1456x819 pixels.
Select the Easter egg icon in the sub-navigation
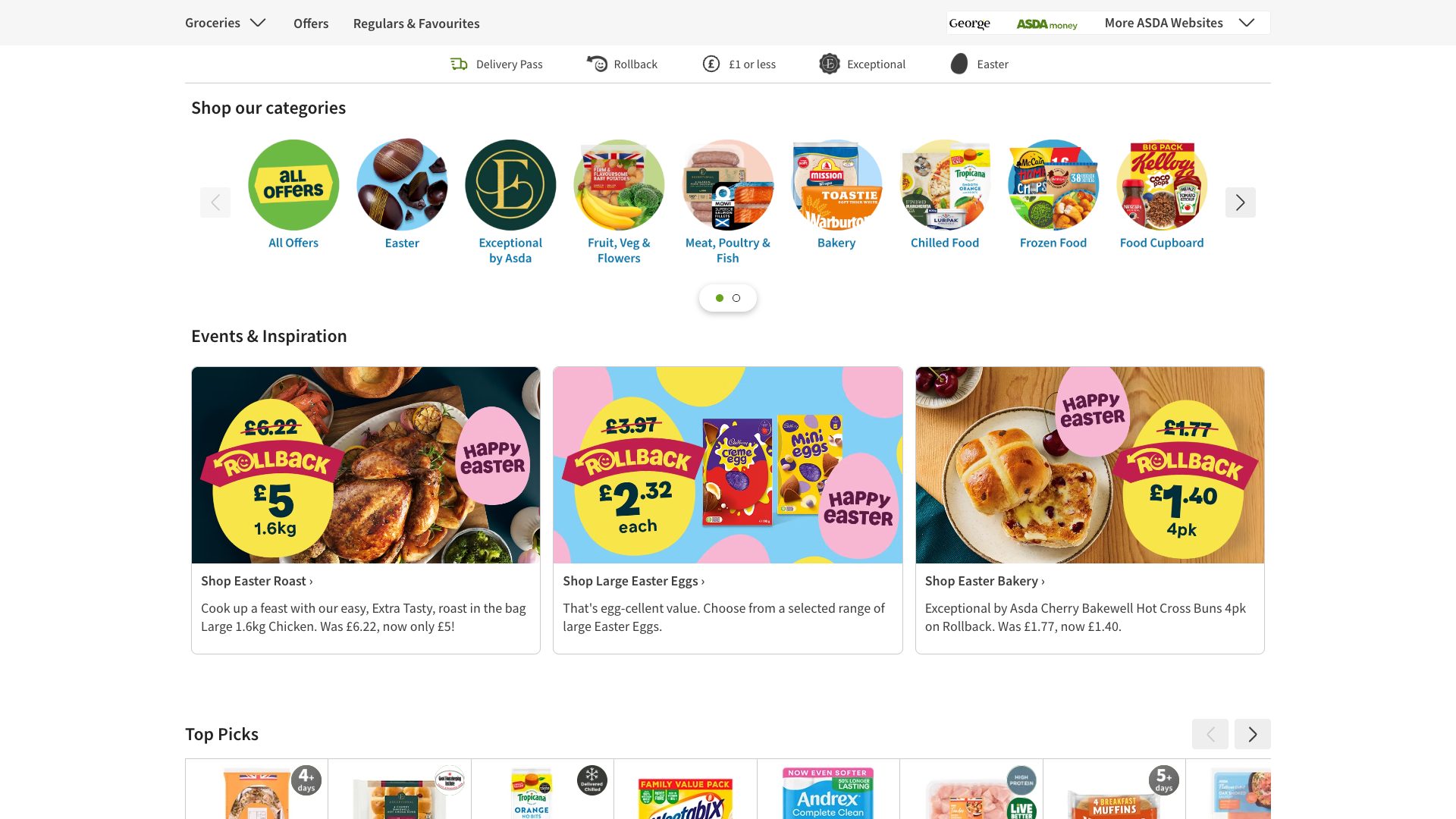pos(959,64)
